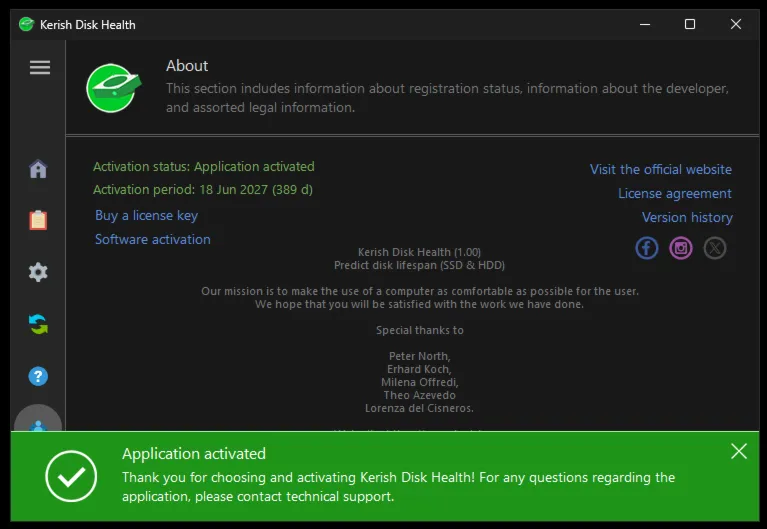Open the settings gear icon

tap(38, 272)
